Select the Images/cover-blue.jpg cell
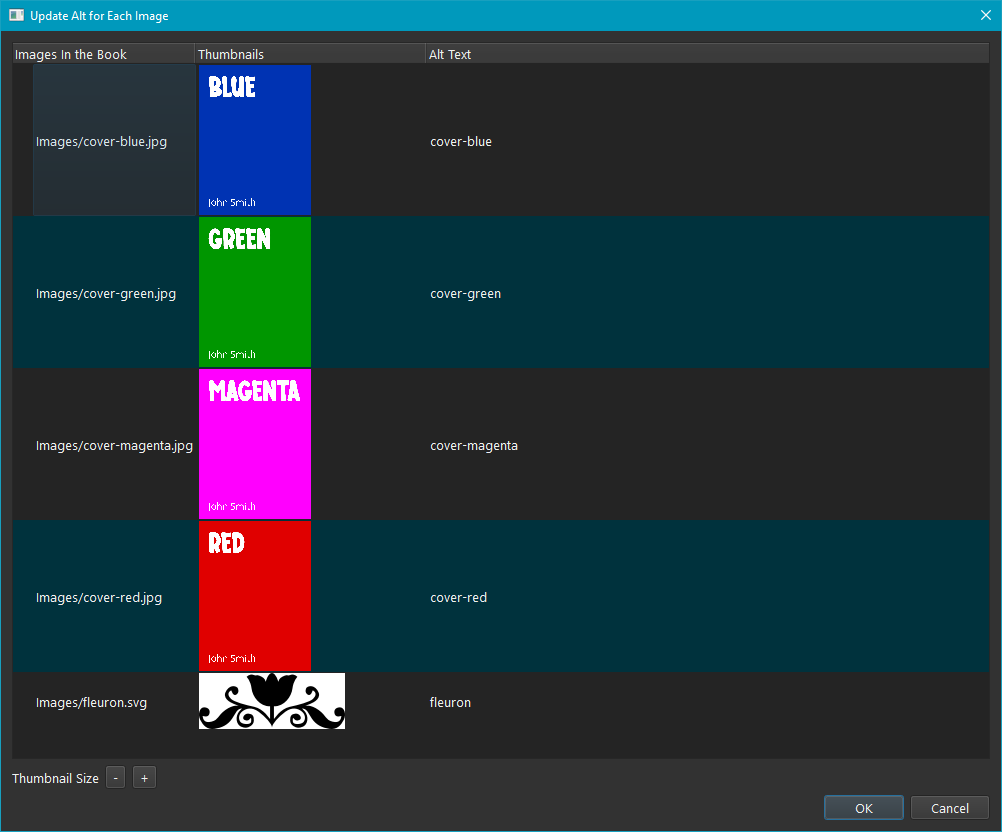Image resolution: width=1002 pixels, height=832 pixels. [x=114, y=140]
